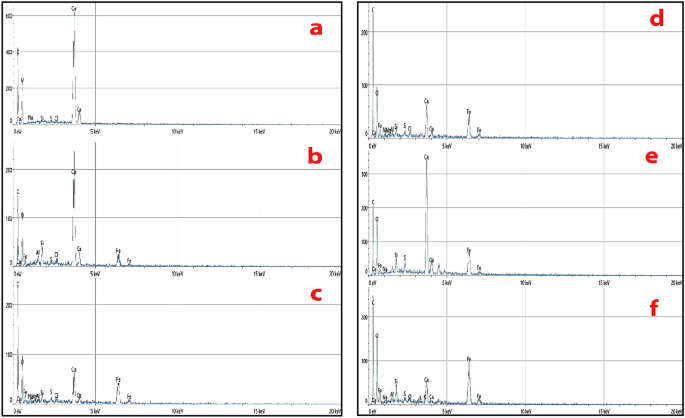The width and height of the screenshot is (685, 418).
Task: Select the O peak label in spectrum f
Action: point(377,336)
